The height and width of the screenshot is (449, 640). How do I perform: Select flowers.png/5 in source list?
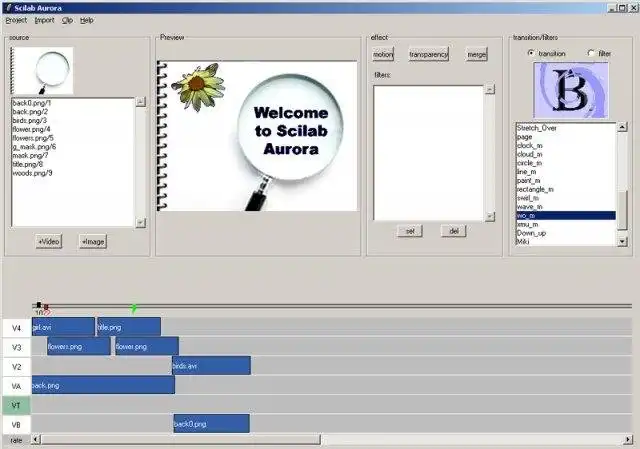(x=33, y=138)
